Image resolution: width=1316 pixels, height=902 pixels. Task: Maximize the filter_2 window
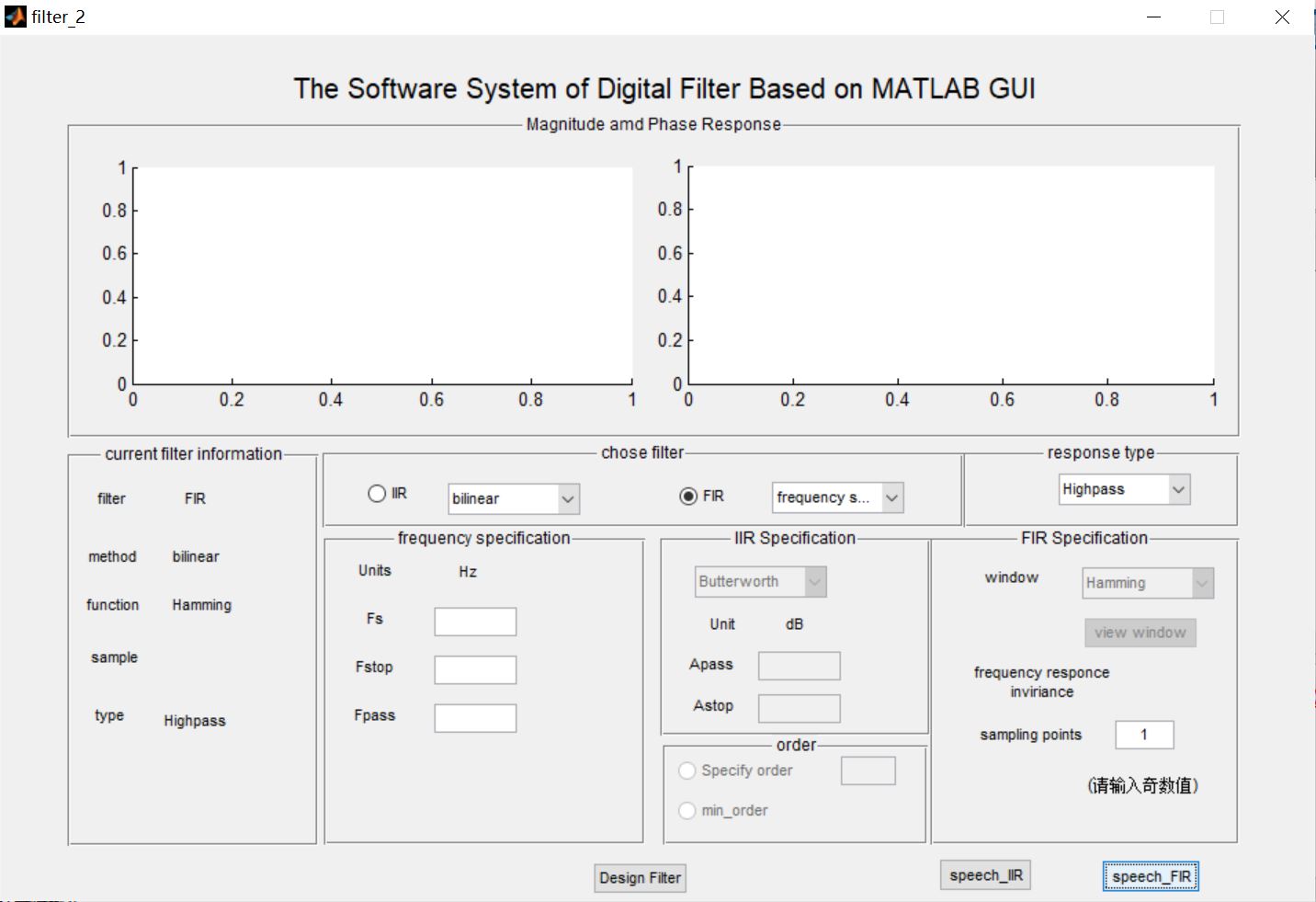pyautogui.click(x=1217, y=17)
